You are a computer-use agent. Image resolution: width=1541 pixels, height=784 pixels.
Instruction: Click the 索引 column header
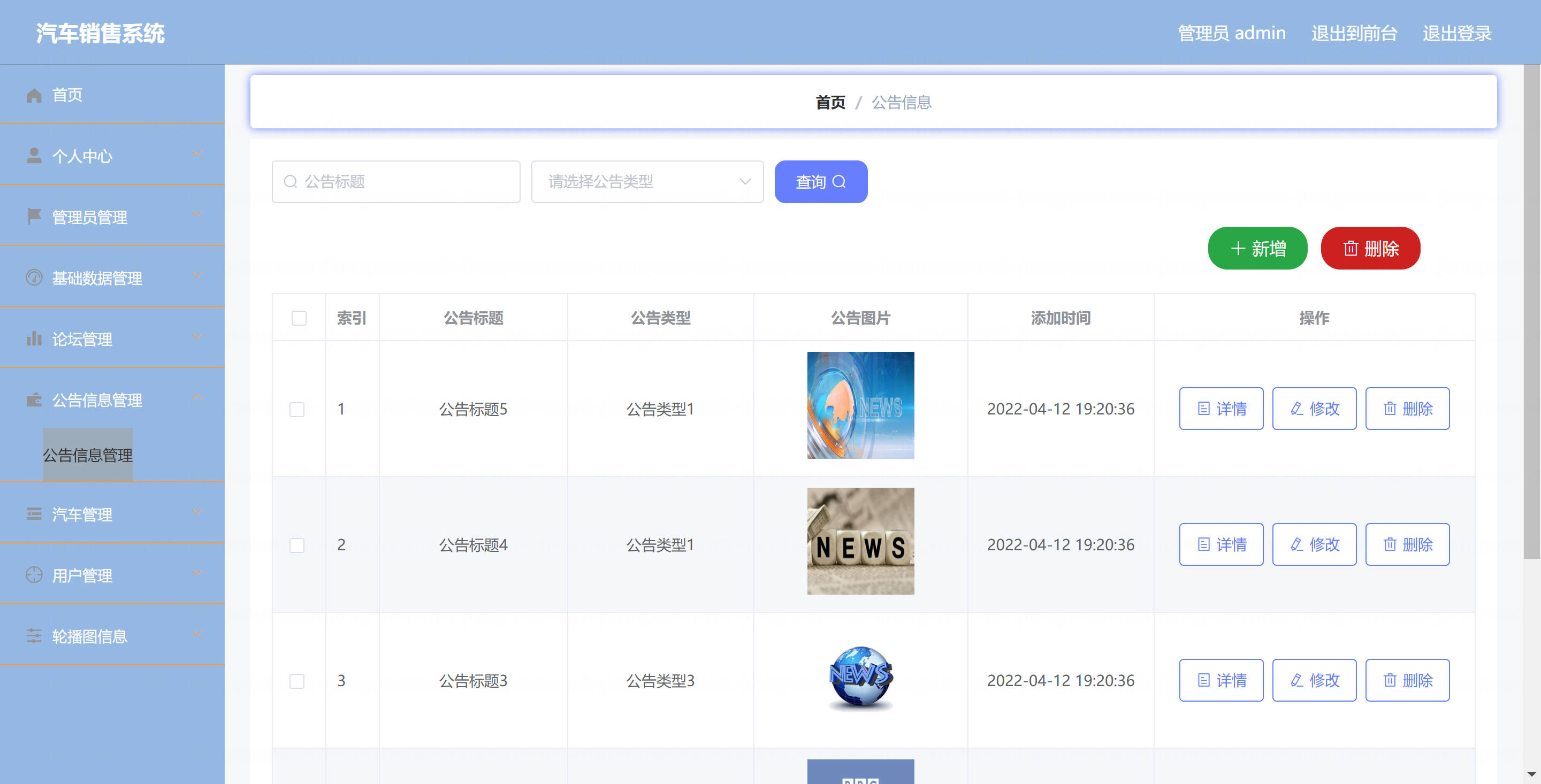[x=352, y=318]
